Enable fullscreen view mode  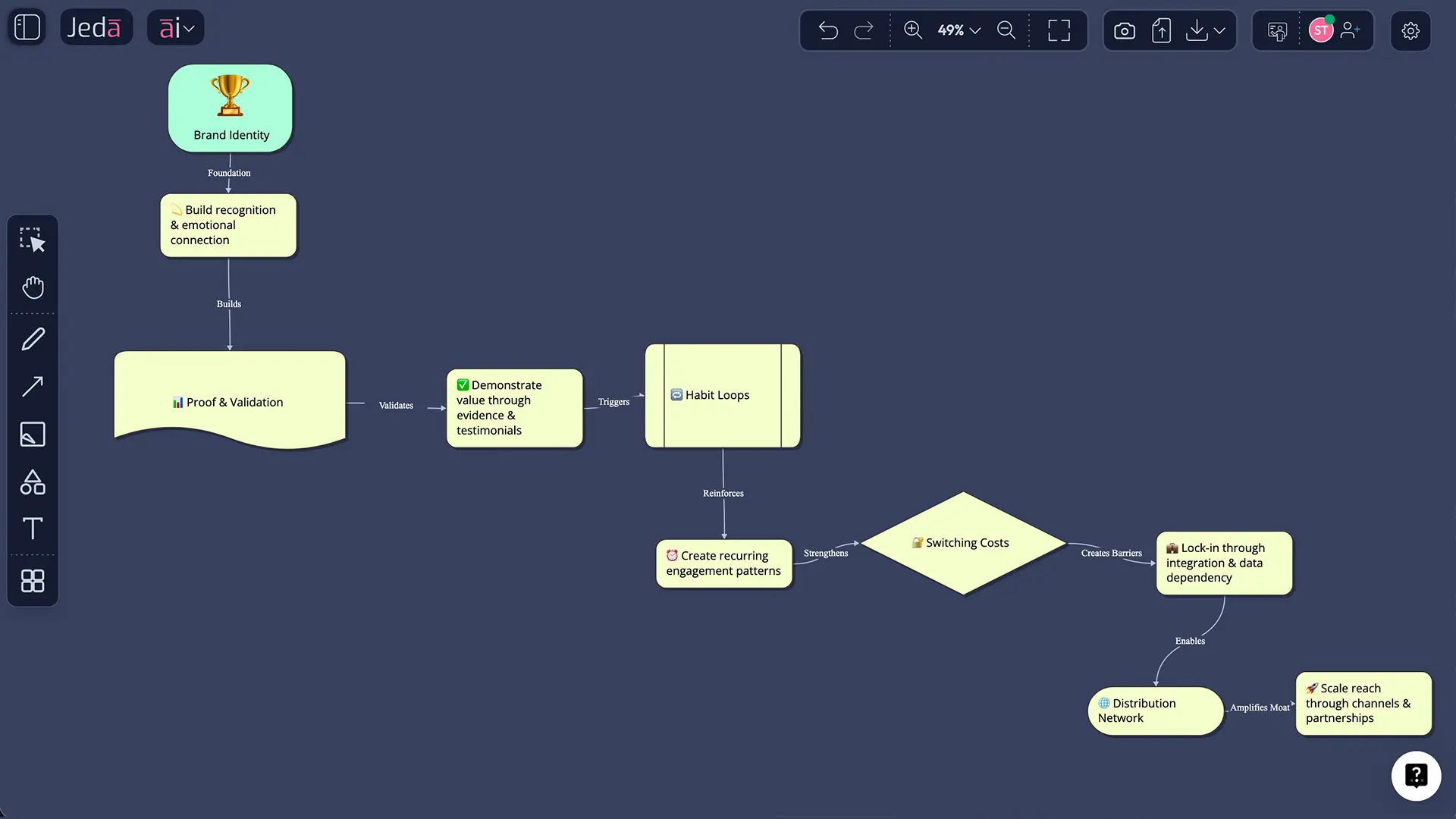[x=1059, y=30]
